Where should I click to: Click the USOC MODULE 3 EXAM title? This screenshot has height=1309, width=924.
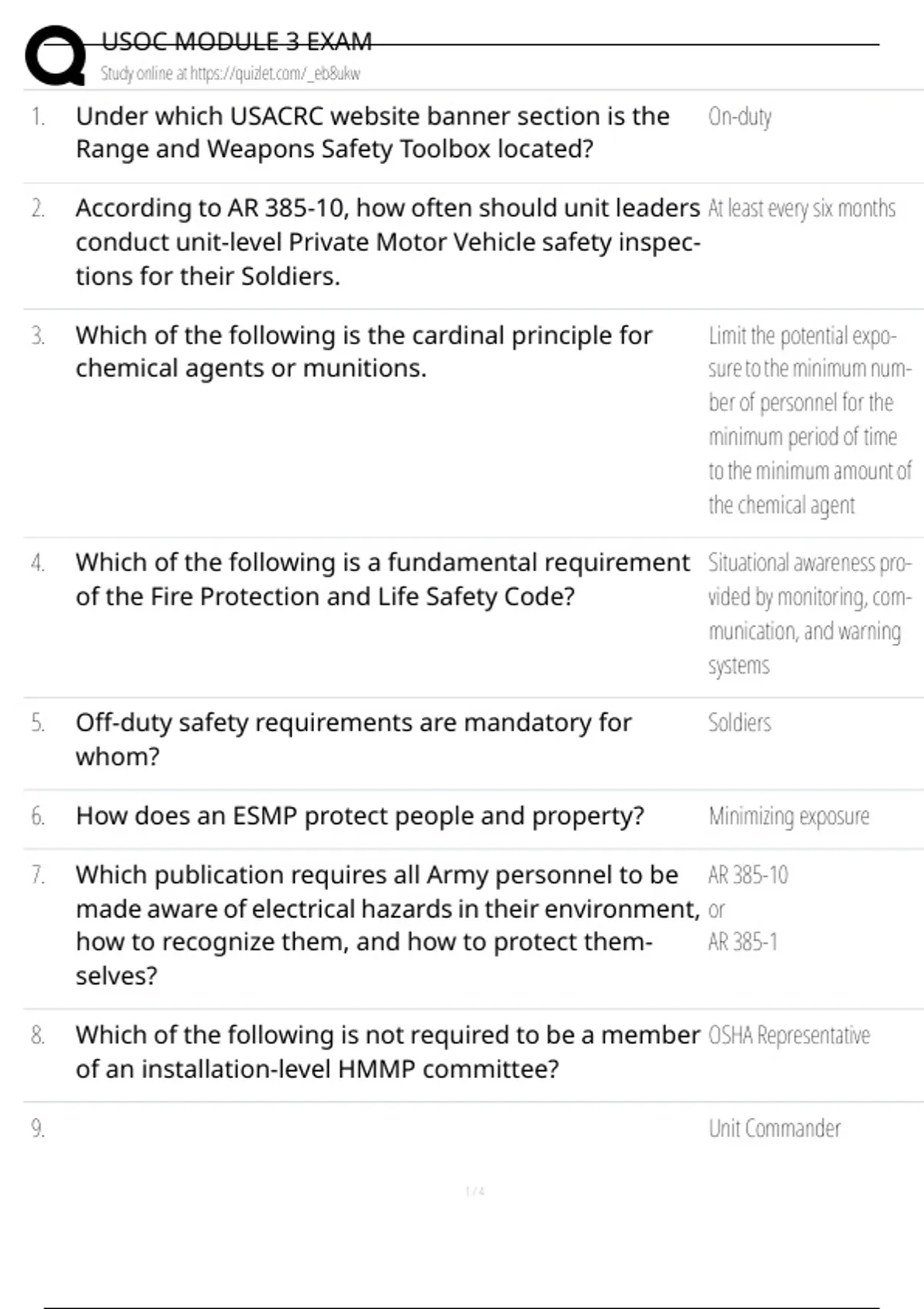coord(236,42)
